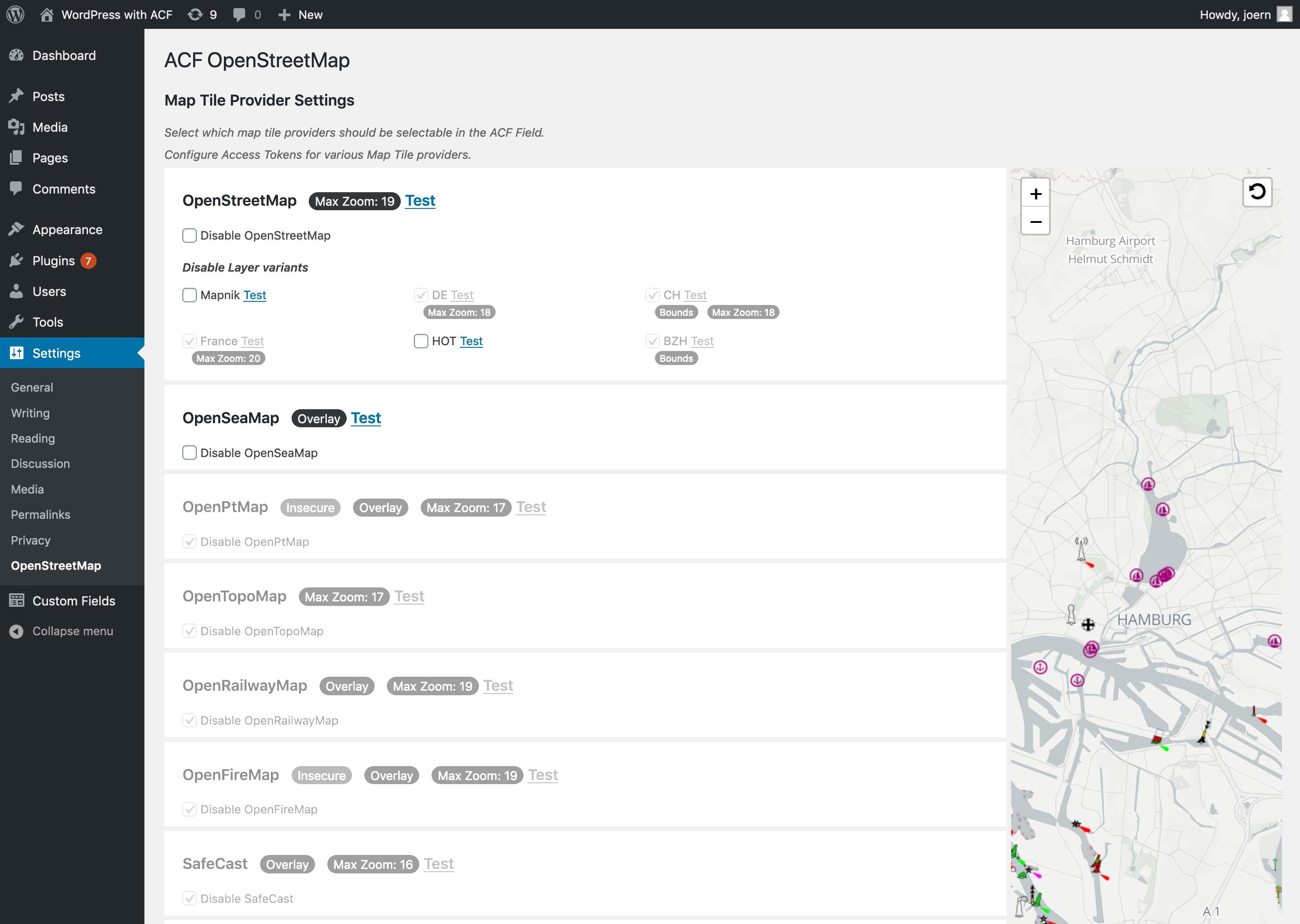Image resolution: width=1300 pixels, height=924 pixels.
Task: Toggle the HOT layer checkbox
Action: [x=421, y=341]
